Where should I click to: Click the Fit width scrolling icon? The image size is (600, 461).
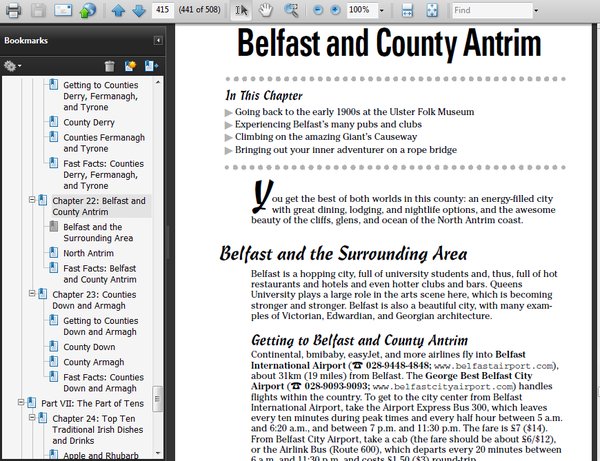click(407, 10)
